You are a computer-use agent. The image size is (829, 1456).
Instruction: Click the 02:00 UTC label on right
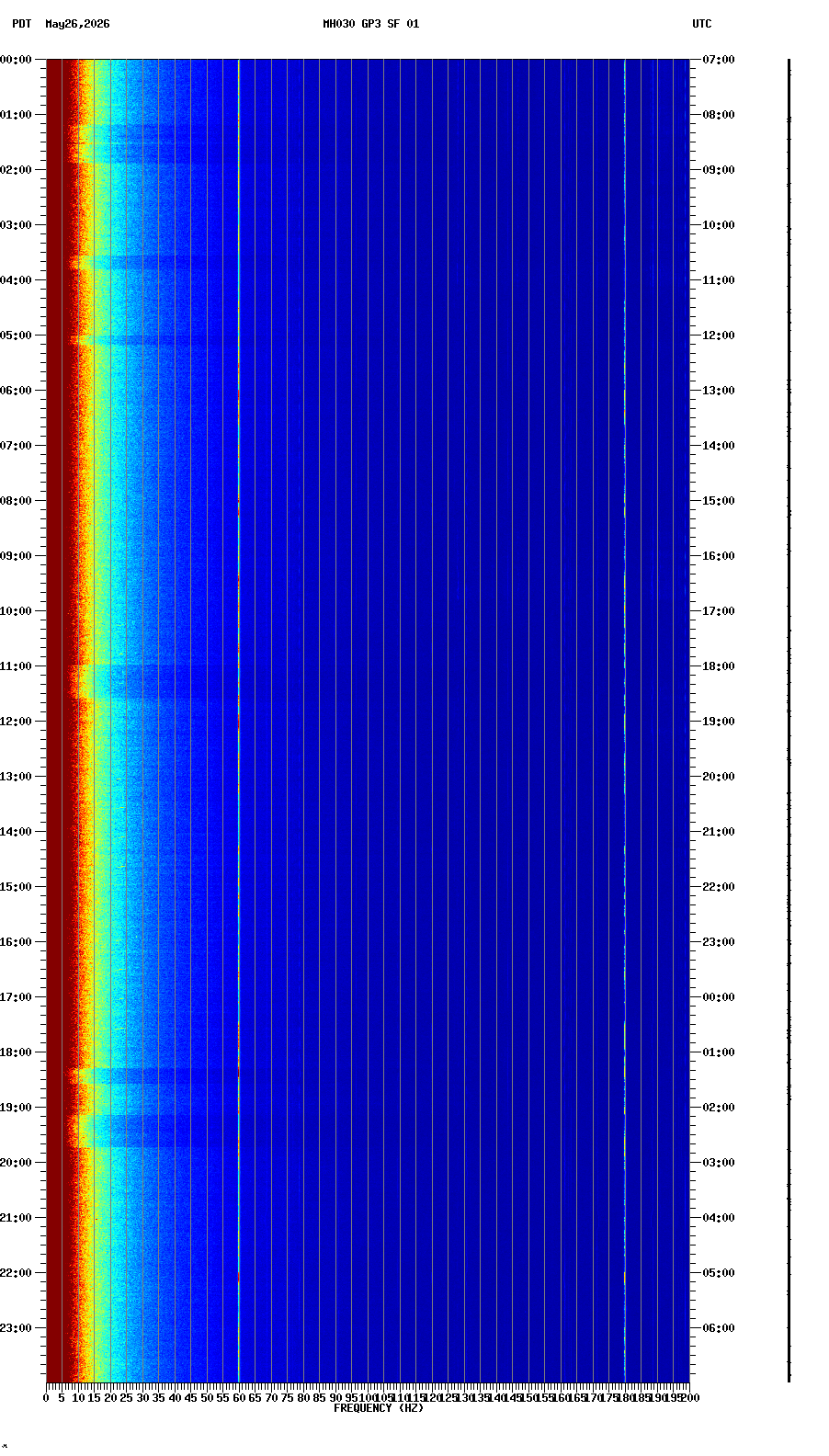point(719,1108)
